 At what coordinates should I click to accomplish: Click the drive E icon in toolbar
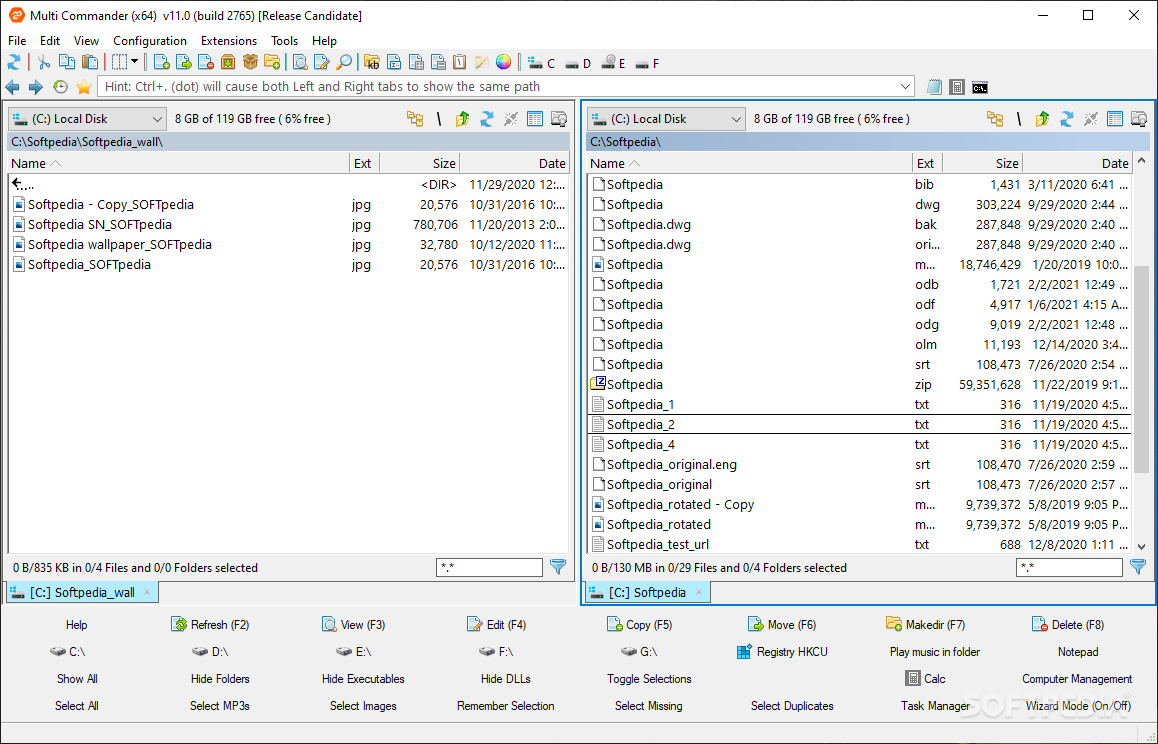pyautogui.click(x=614, y=64)
